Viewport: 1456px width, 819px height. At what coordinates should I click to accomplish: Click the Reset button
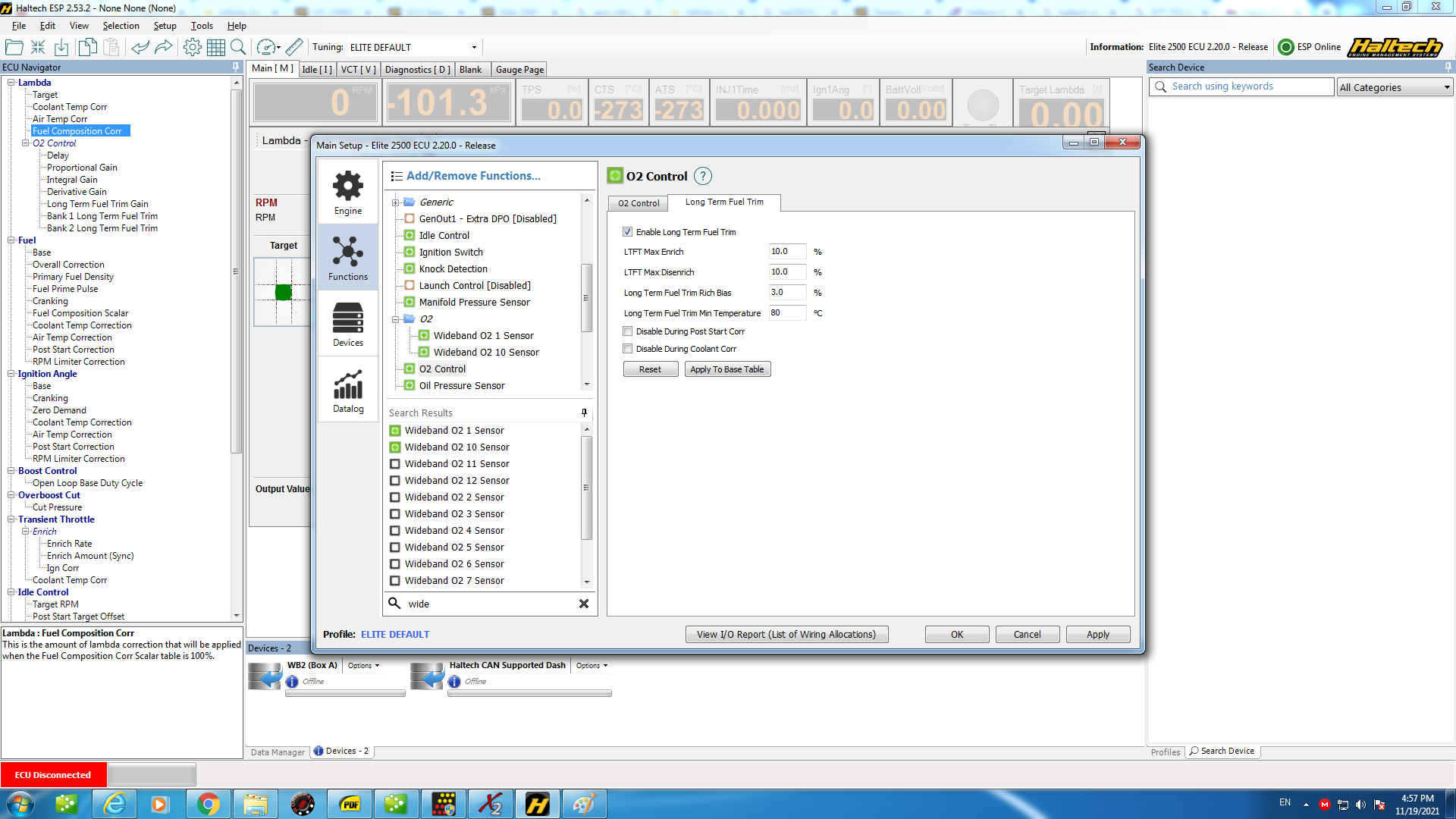point(650,369)
